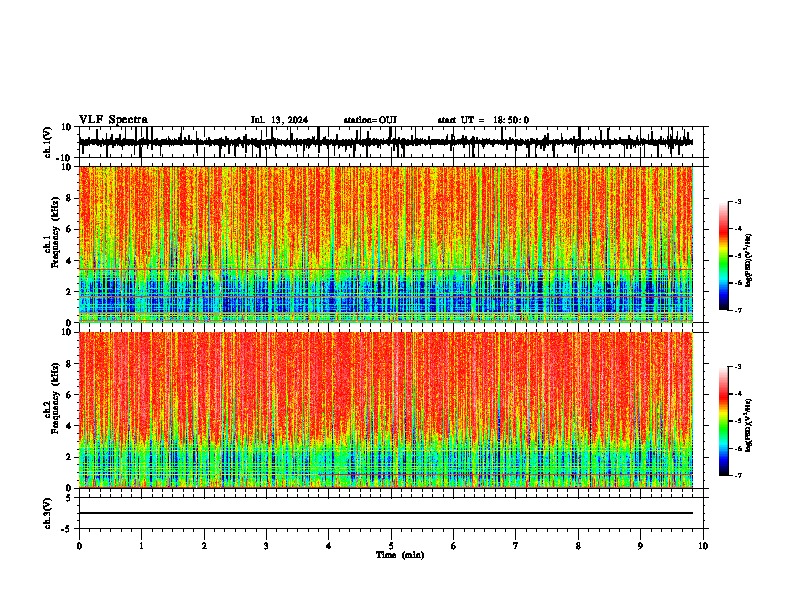
Task: Click the "station=OUI" header label
Action: pos(370,120)
